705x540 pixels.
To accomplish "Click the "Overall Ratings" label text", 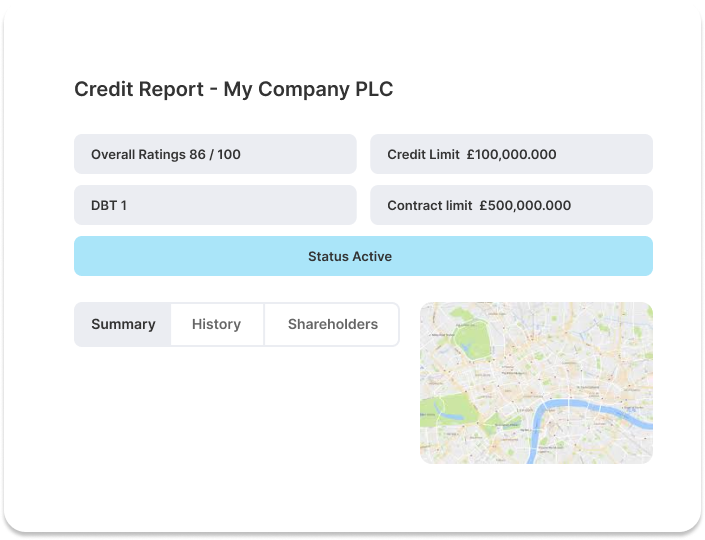I will [138, 155].
